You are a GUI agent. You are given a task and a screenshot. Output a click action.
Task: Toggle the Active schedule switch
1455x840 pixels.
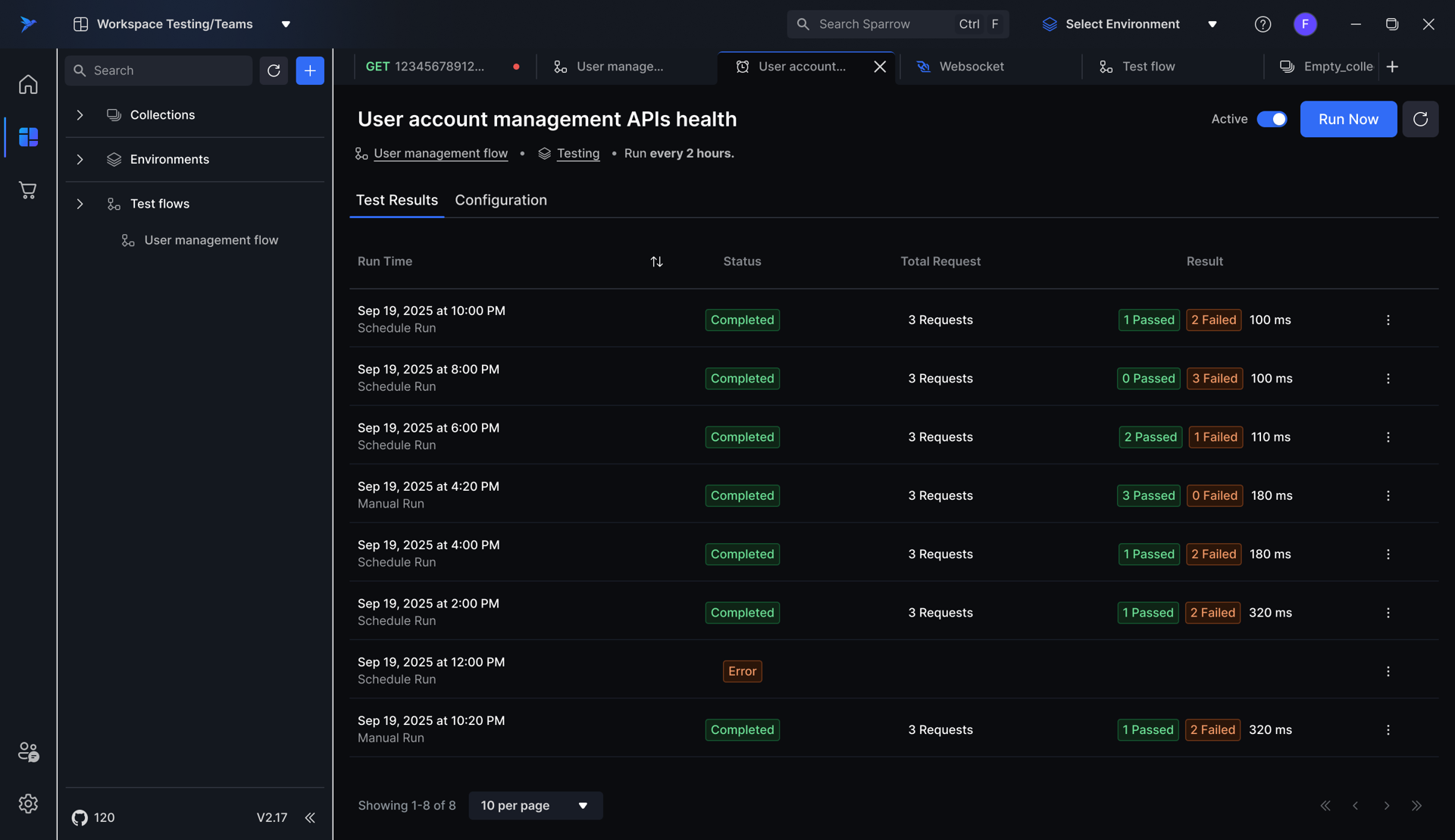pyautogui.click(x=1272, y=119)
